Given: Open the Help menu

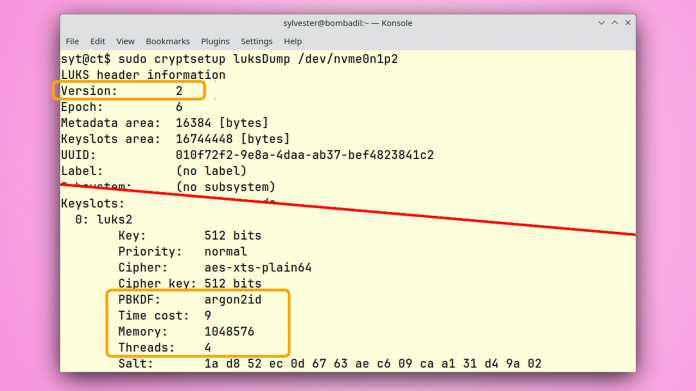Looking at the screenshot, I should [293, 41].
